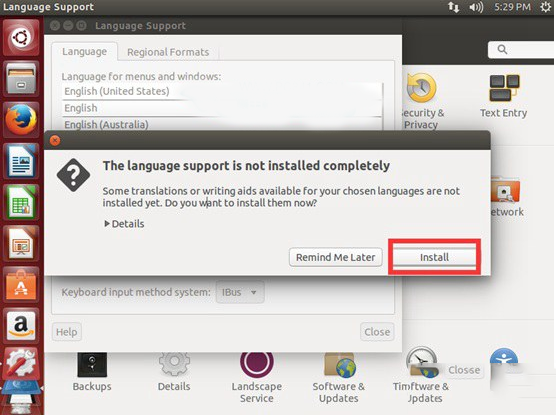
Task: Open the IBus keyboard input method dropdown
Action: click(x=240, y=292)
